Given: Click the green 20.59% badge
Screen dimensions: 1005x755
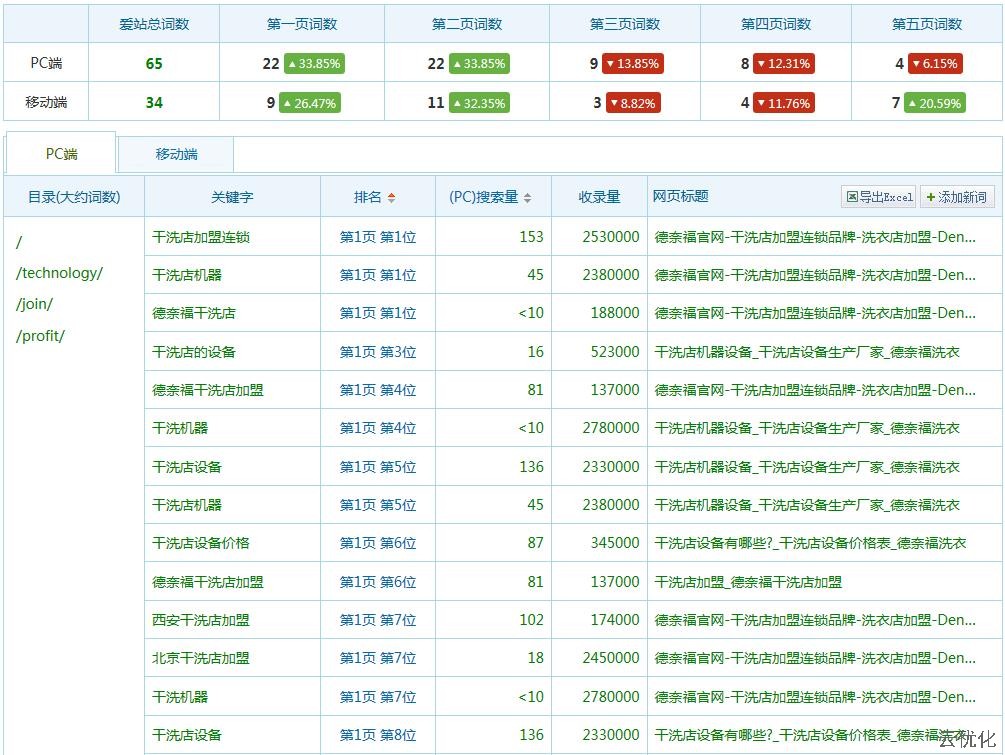Looking at the screenshot, I should (x=935, y=103).
